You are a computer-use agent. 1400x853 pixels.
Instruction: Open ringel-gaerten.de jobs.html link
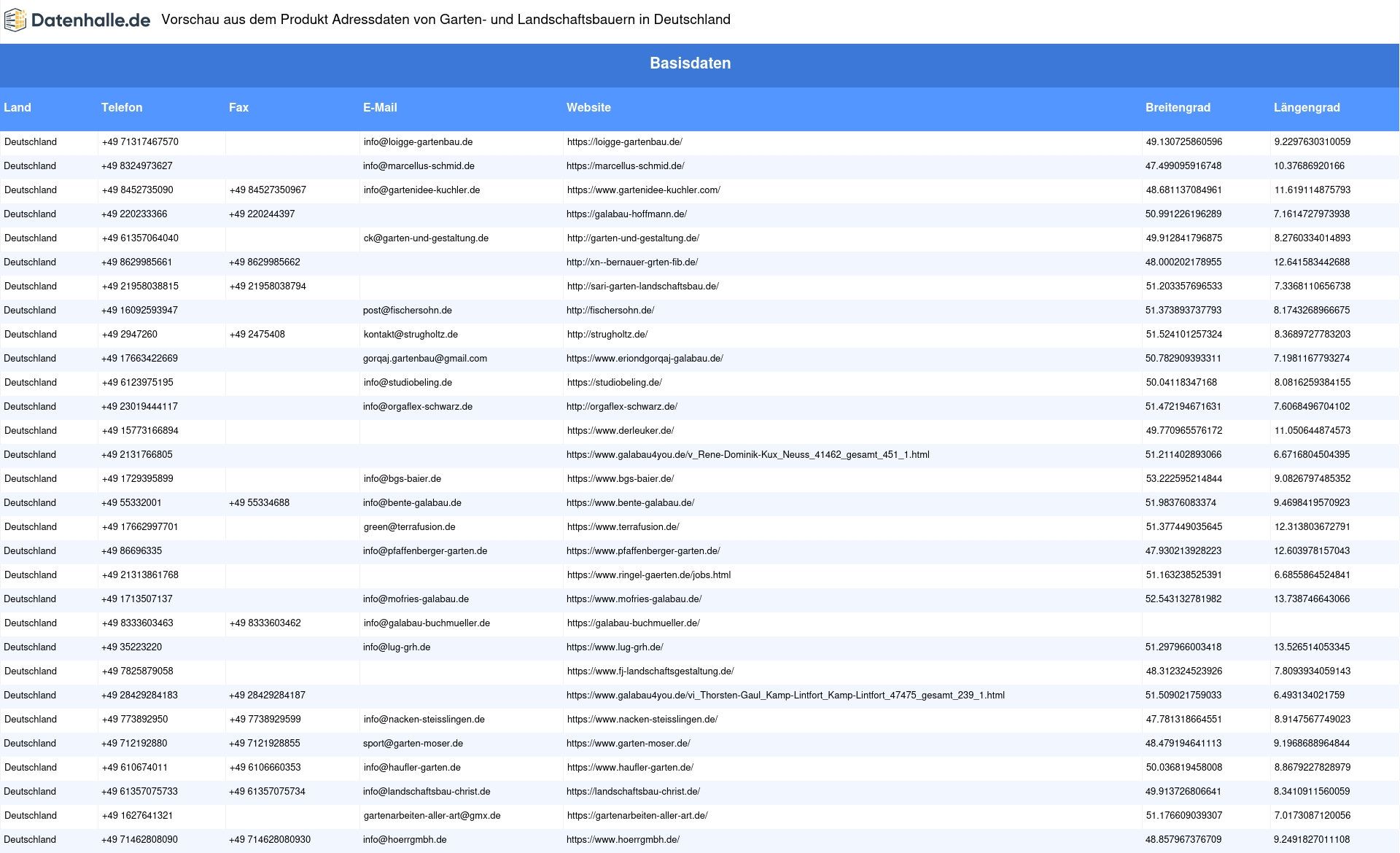coord(649,575)
